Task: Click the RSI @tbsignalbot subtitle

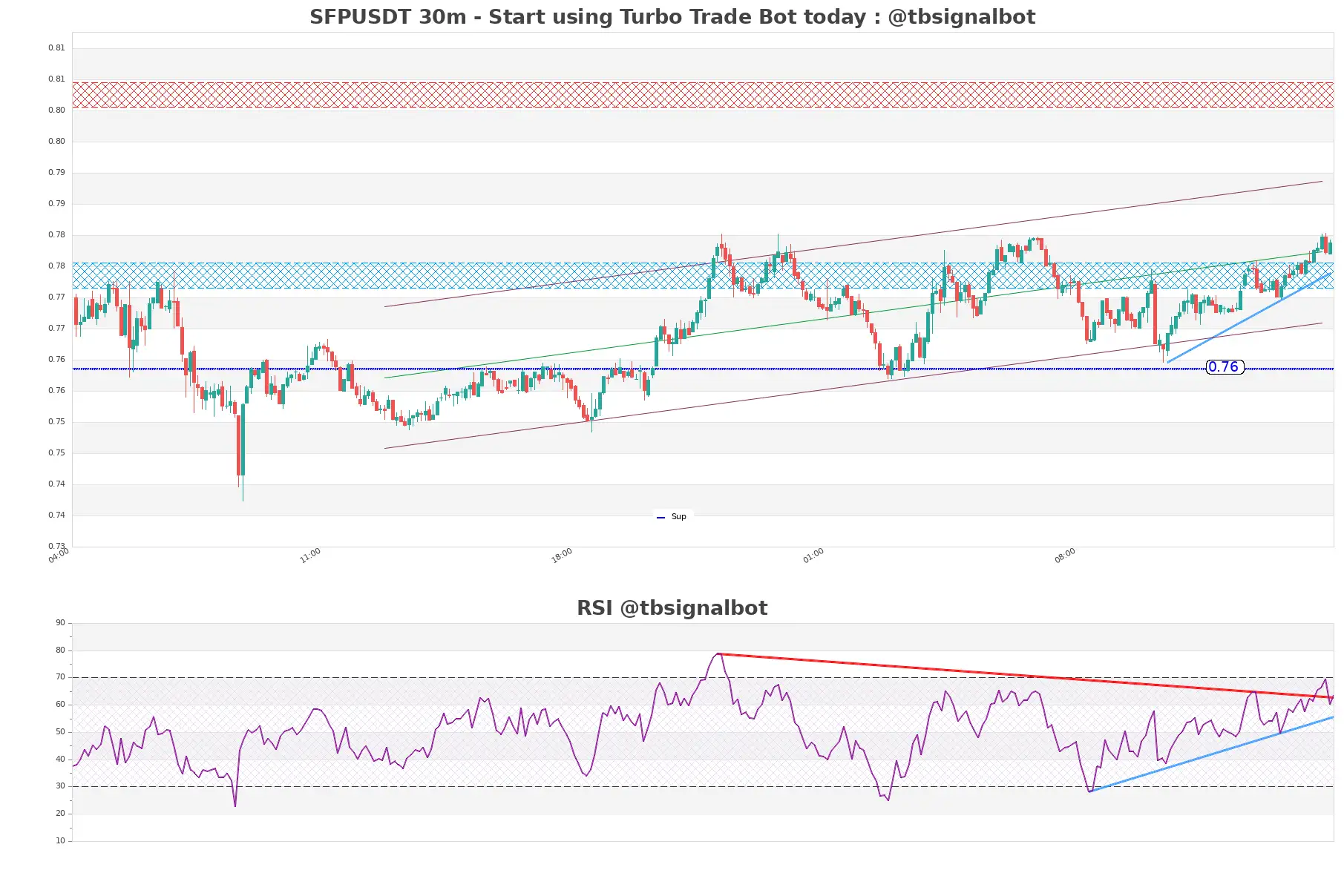Action: [672, 607]
